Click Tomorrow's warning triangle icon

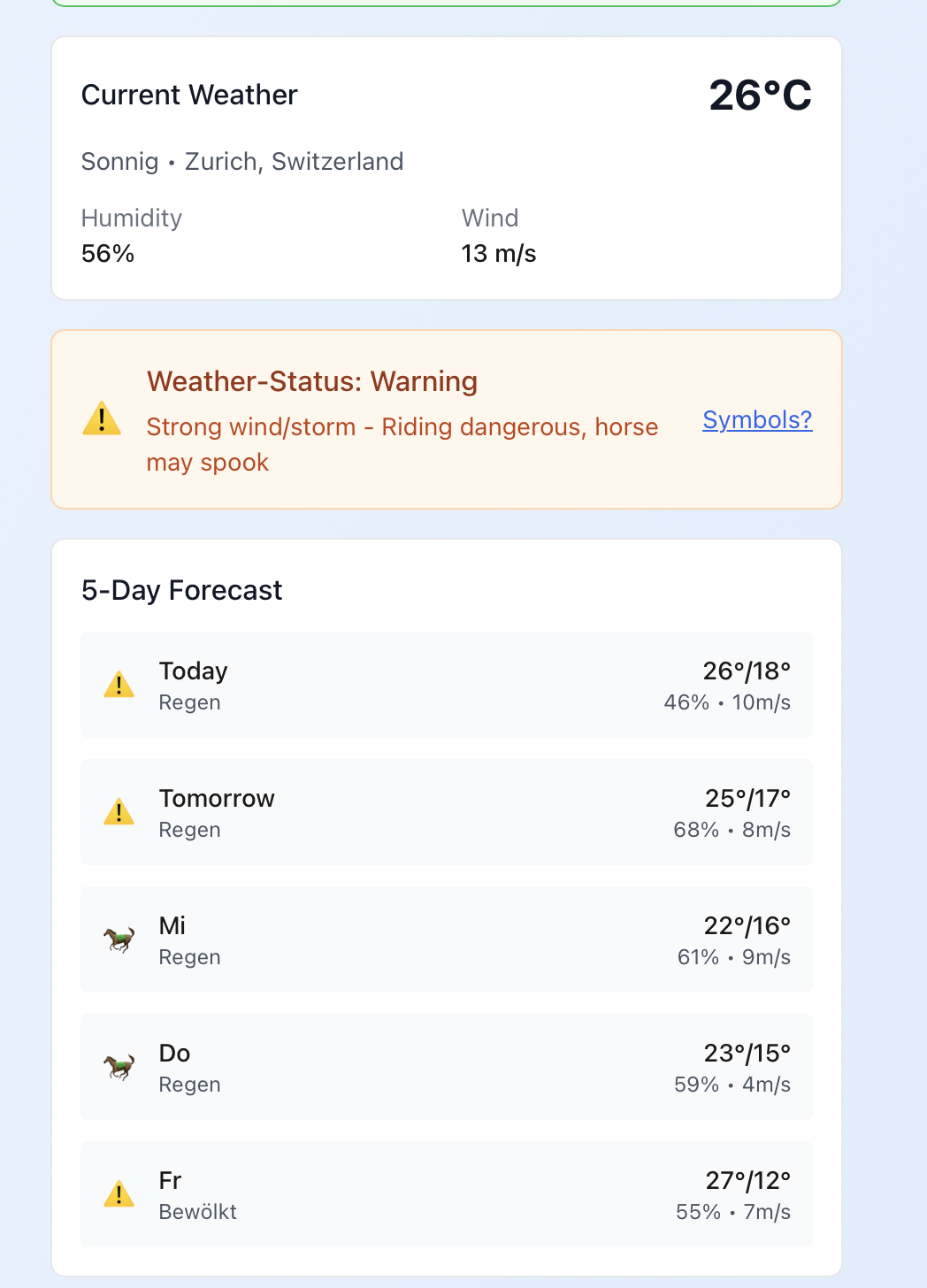click(119, 812)
